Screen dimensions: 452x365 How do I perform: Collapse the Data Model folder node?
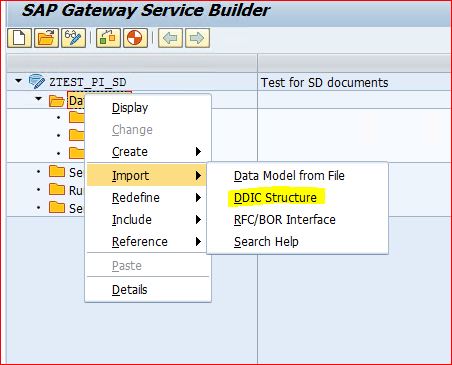pos(39,99)
